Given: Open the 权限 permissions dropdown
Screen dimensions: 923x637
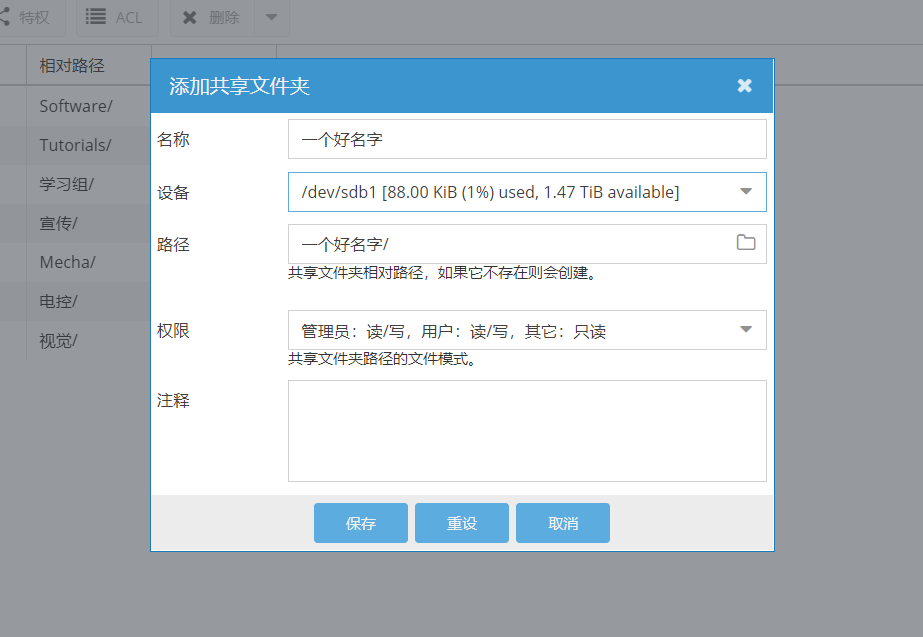Looking at the screenshot, I should point(745,330).
